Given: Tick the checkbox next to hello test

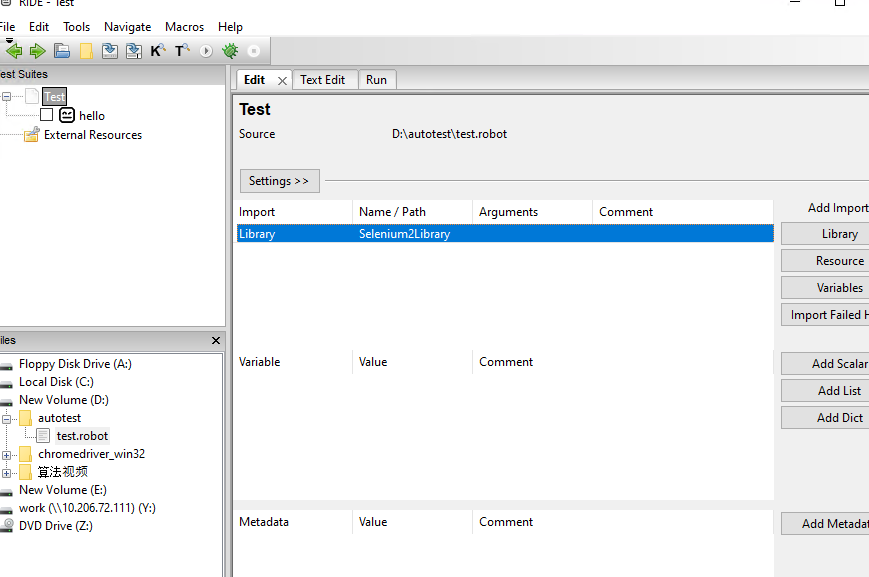Looking at the screenshot, I should (47, 115).
